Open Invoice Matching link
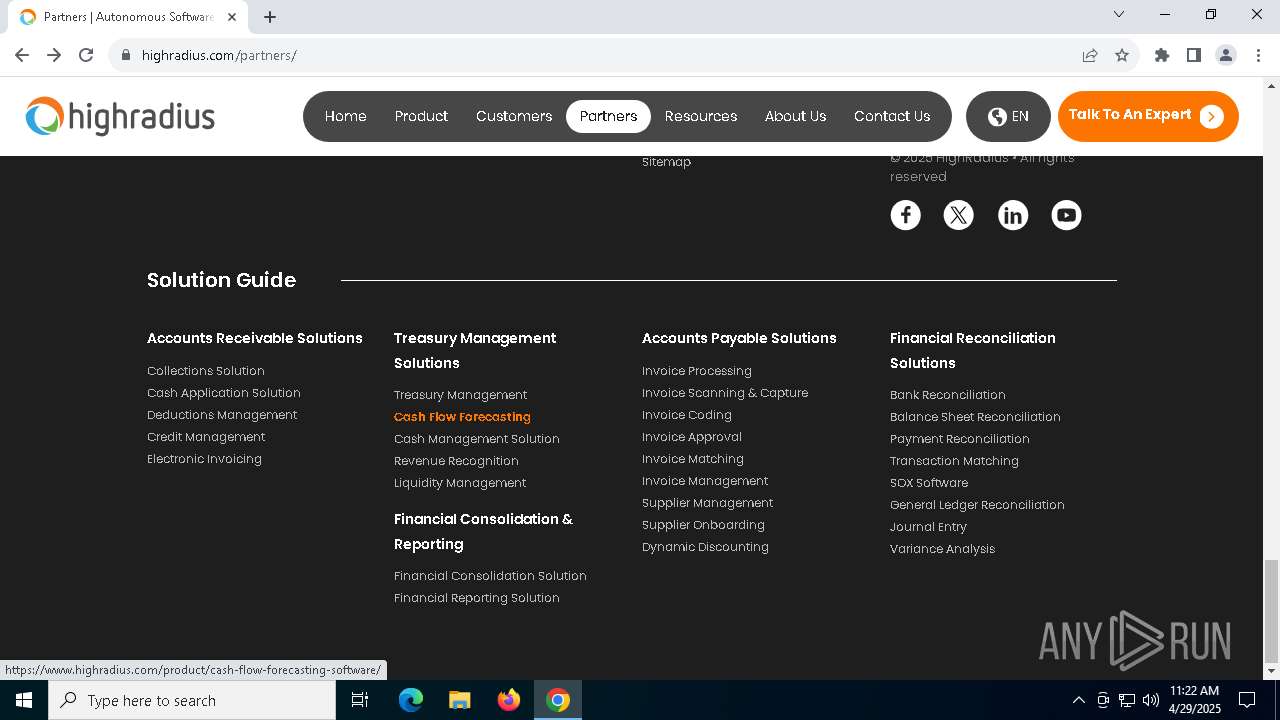The height and width of the screenshot is (720, 1280). pyautogui.click(x=693, y=459)
